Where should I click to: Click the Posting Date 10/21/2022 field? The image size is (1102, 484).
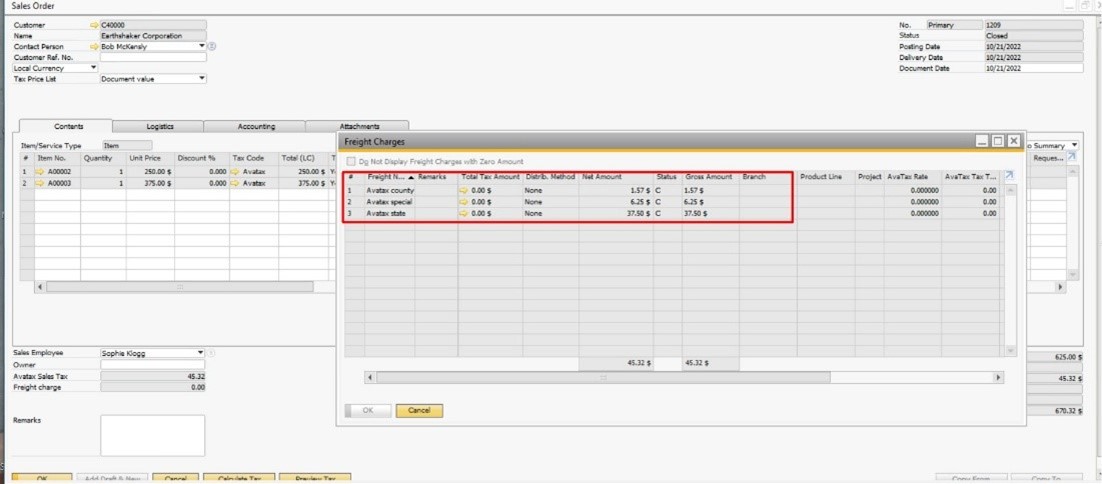tap(1033, 46)
